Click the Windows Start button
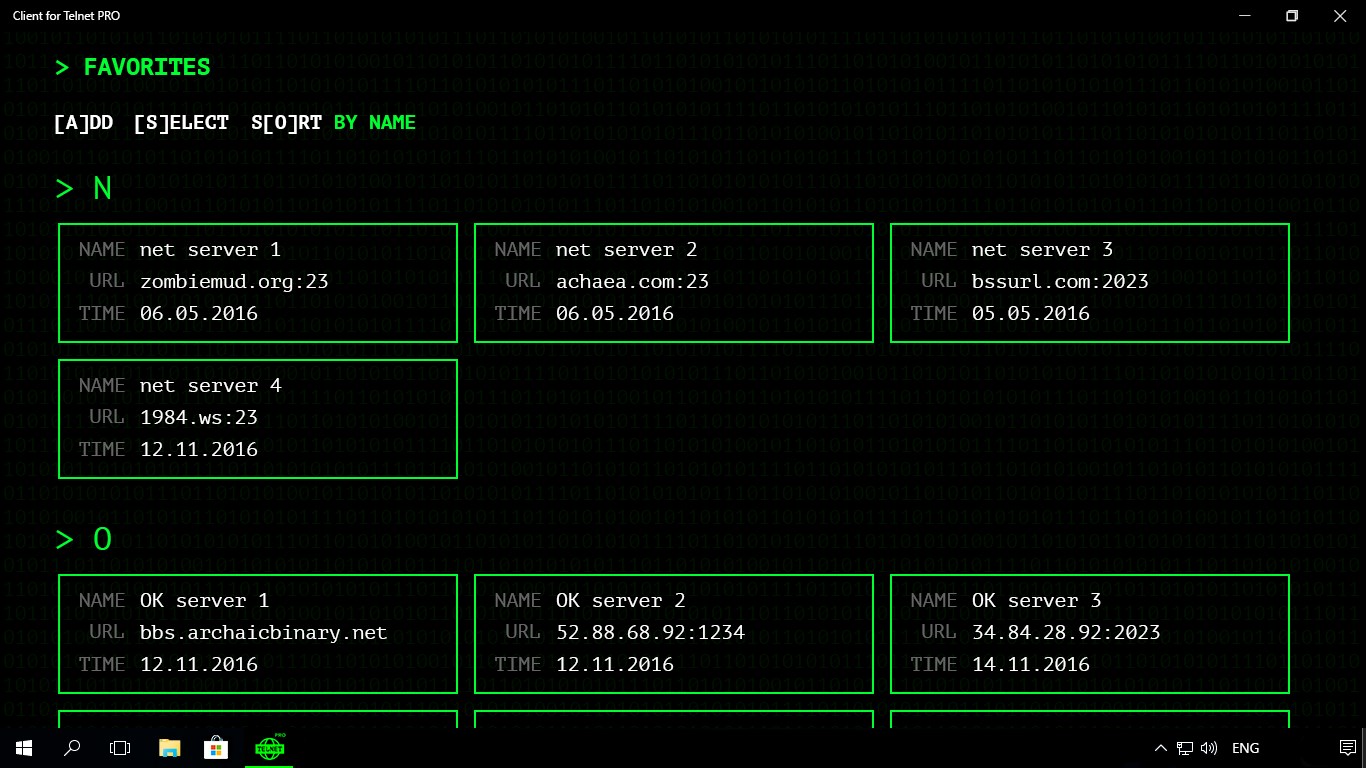The image size is (1366, 768). coord(24,747)
